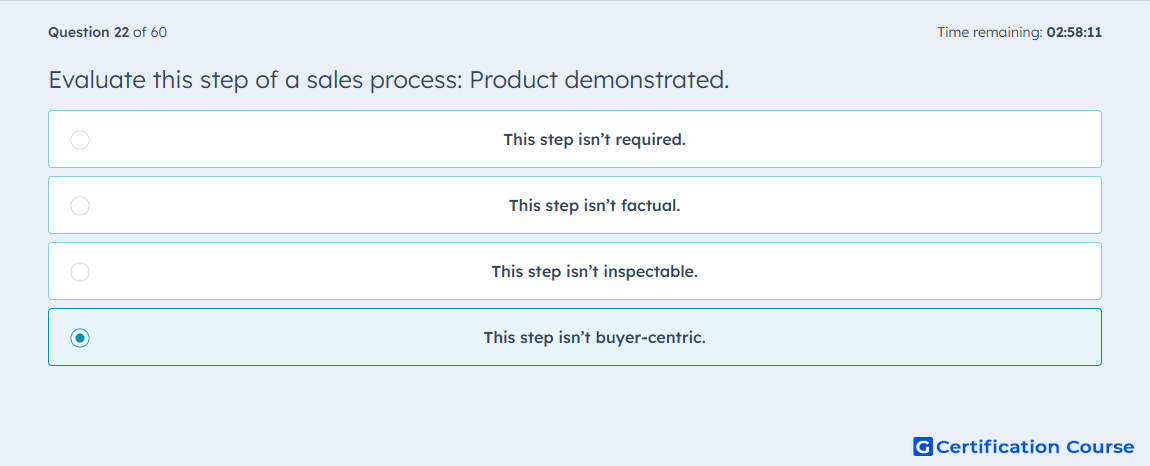Click the "Product demonstrated." phrase in the question
Image resolution: width=1150 pixels, height=466 pixels.
coord(599,79)
